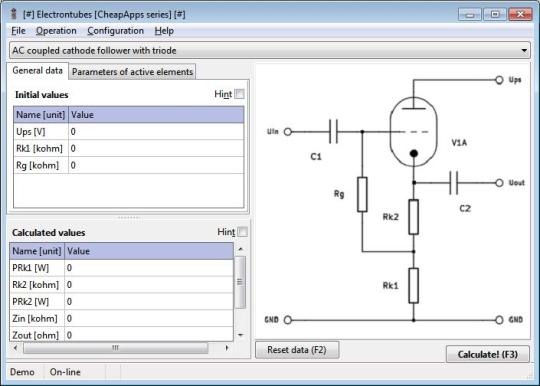This screenshot has height=386, width=540.
Task: Click the Rk1 resistor symbol in schematic
Action: coord(414,285)
